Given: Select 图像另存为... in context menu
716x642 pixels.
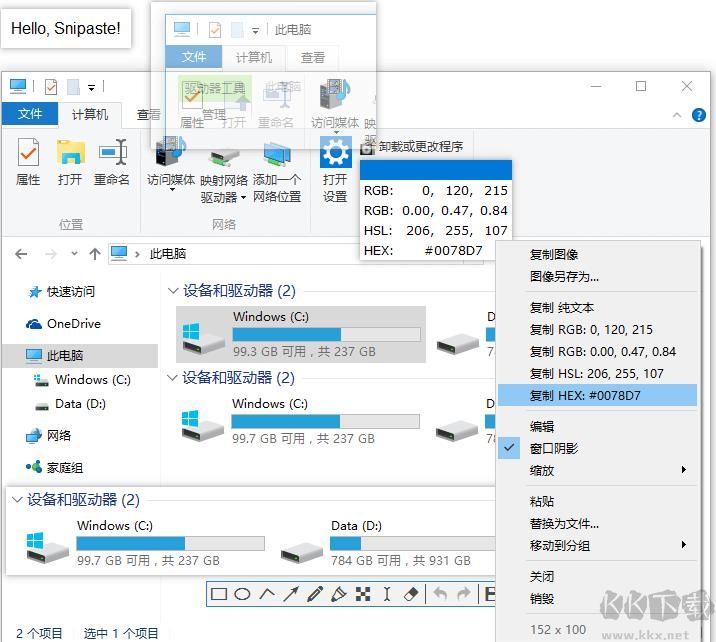Looking at the screenshot, I should tap(565, 276).
